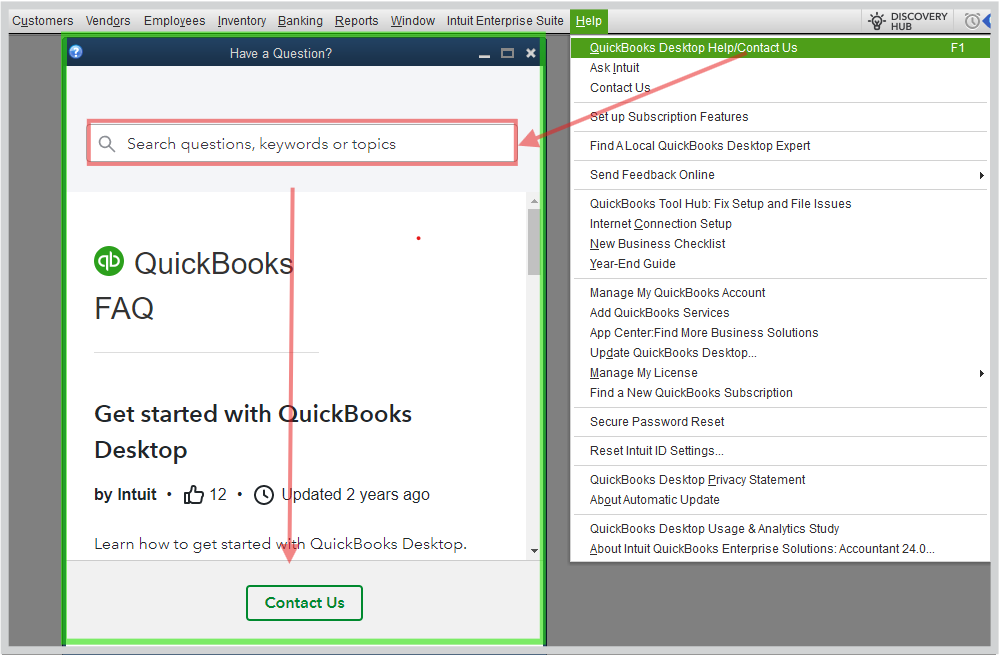Select Find A Local QuickBooks Desktop Expert
Screen dimensions: 999x655
[x=780, y=146]
